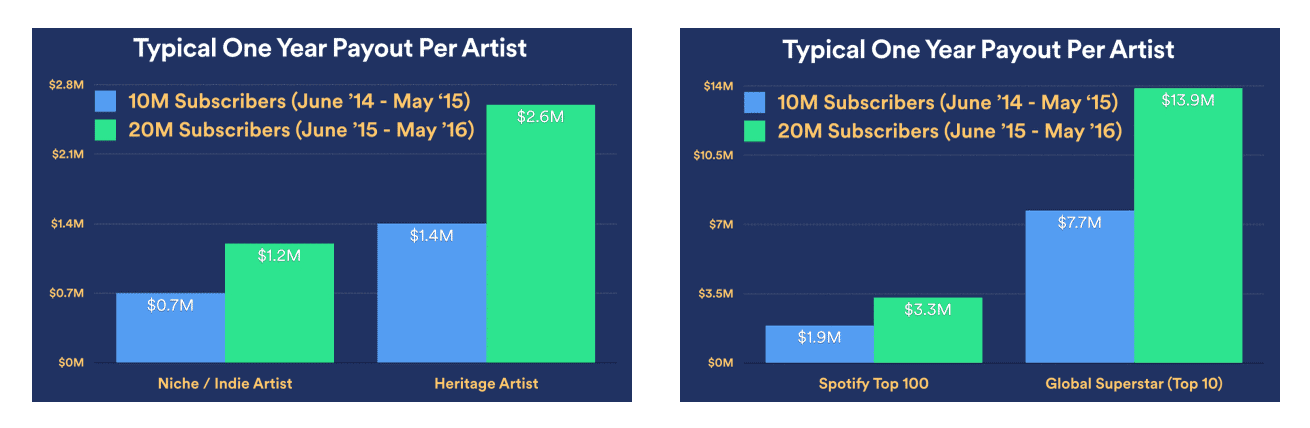Image resolution: width=1310 pixels, height=428 pixels.
Task: Click the $14M y-axis tick label
Action: click(x=718, y=87)
